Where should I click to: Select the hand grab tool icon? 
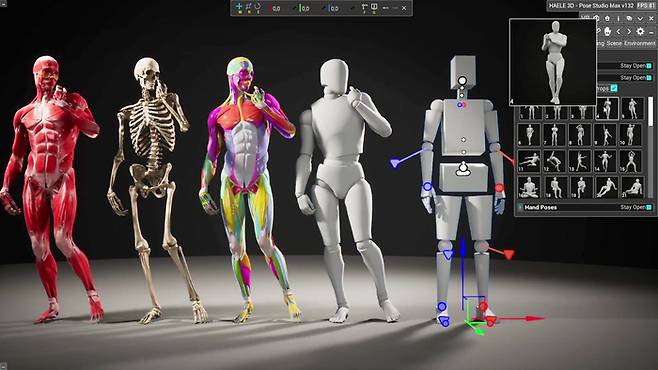tap(607, 31)
